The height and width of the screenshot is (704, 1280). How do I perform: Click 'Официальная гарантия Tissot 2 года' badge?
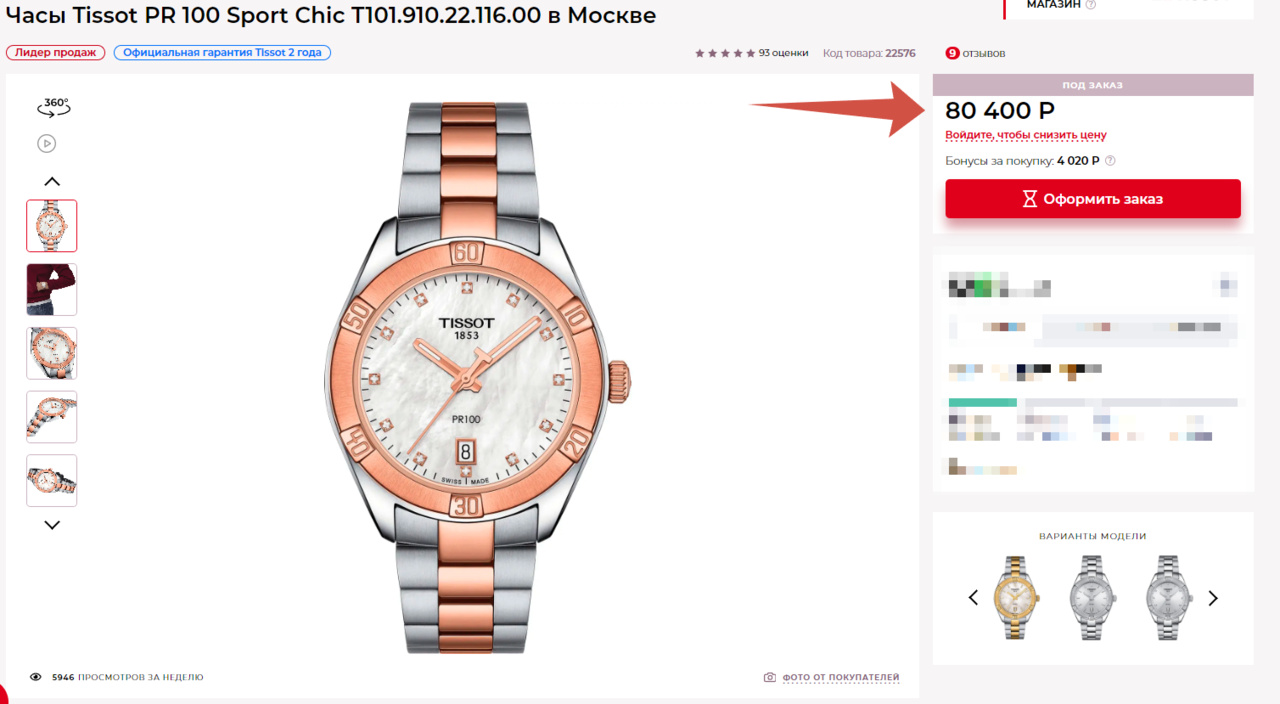tap(222, 52)
